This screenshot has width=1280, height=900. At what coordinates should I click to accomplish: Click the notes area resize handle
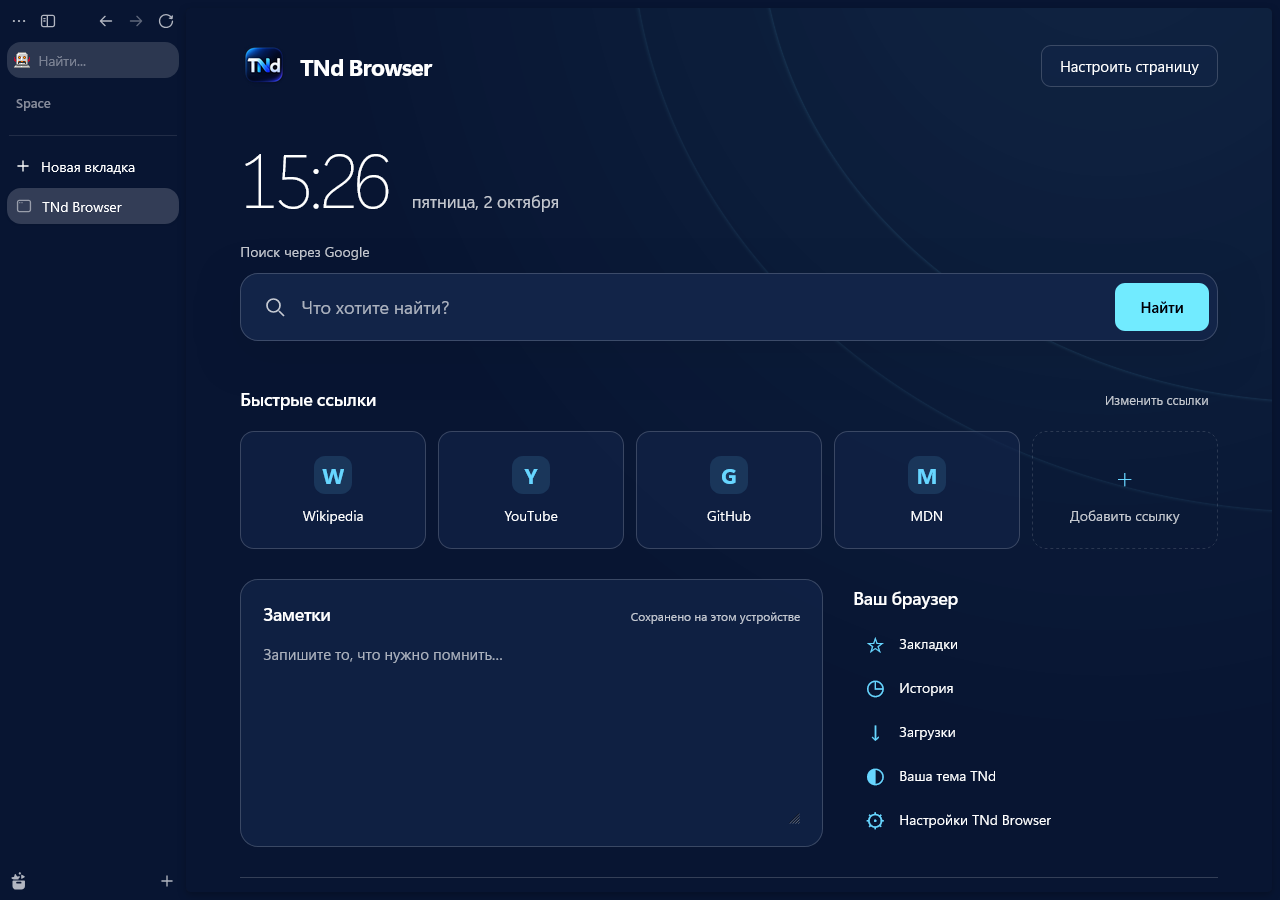click(x=795, y=818)
